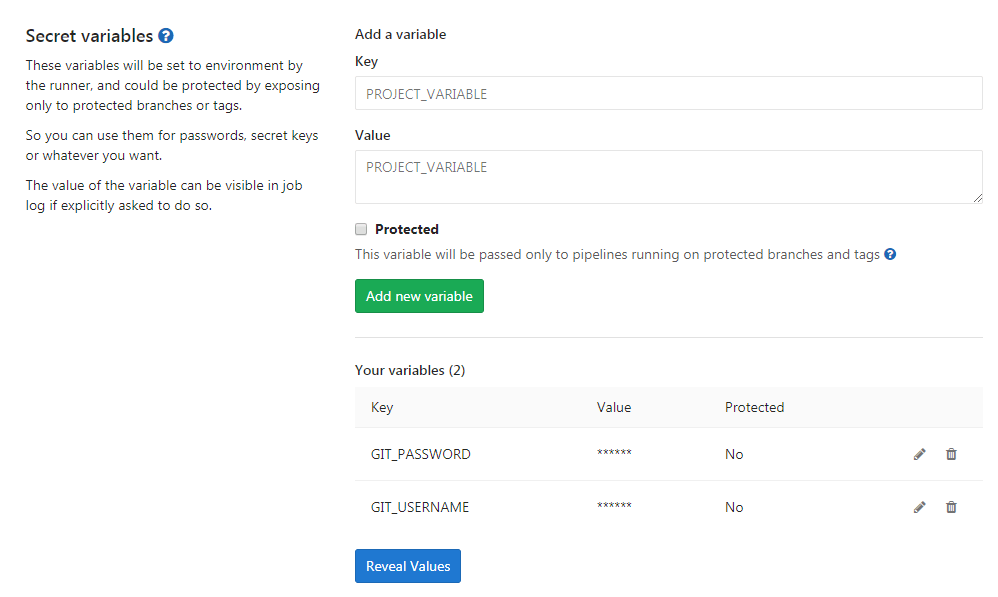Image resolution: width=998 pixels, height=597 pixels.
Task: Grab the Value textarea resize handle
Action: [978, 199]
